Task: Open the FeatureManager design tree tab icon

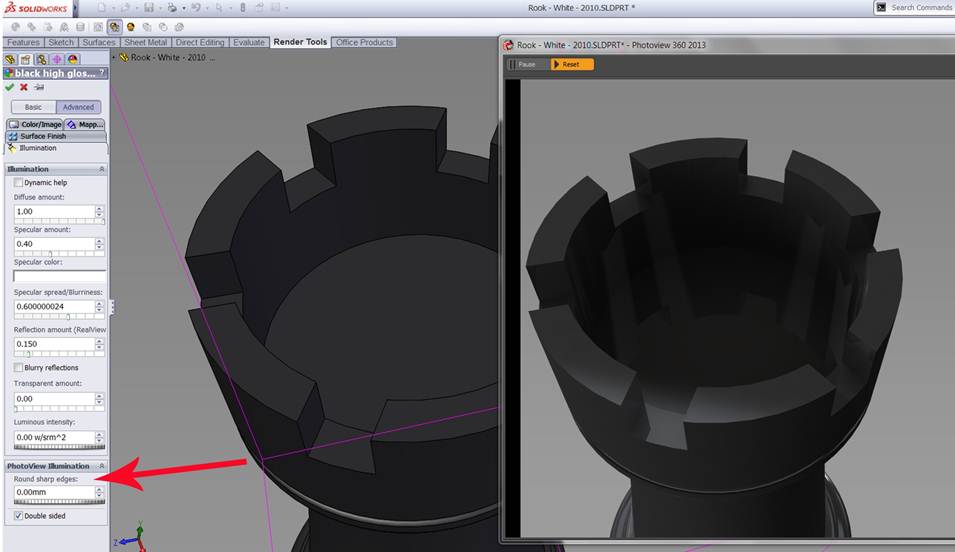Action: point(10,59)
